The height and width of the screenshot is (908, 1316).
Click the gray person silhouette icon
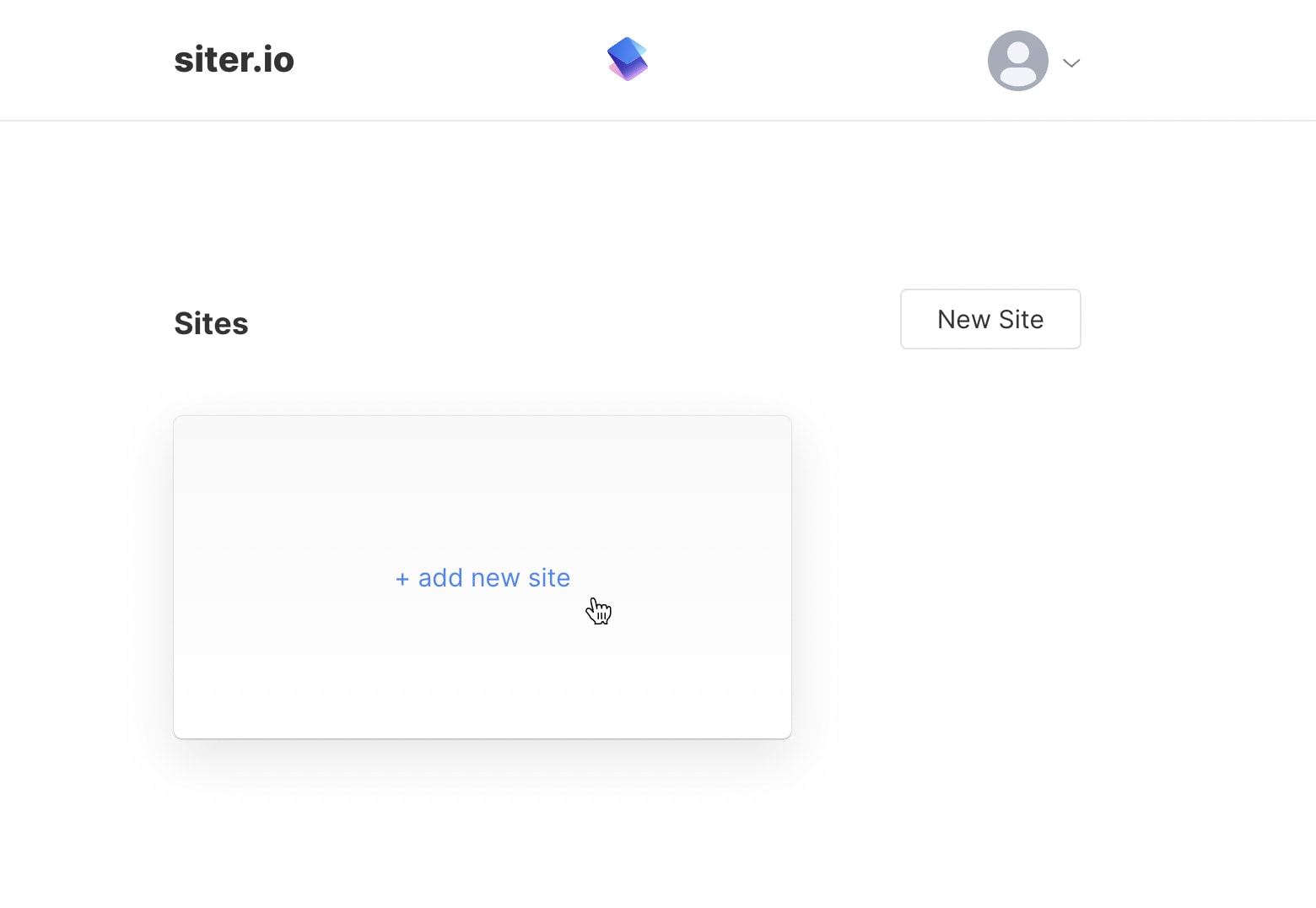[x=1018, y=61]
